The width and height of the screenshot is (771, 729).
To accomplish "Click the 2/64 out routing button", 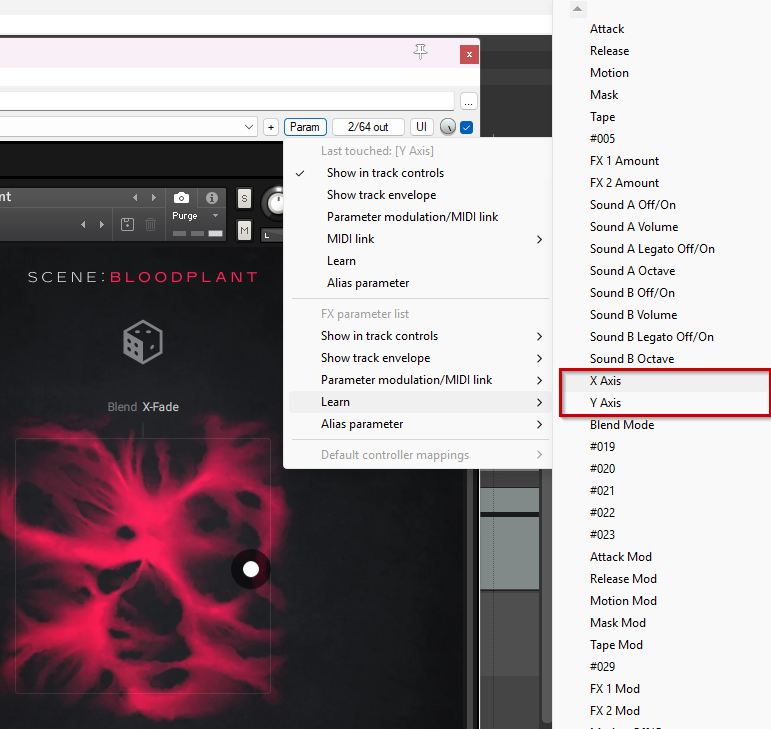I will (x=368, y=127).
